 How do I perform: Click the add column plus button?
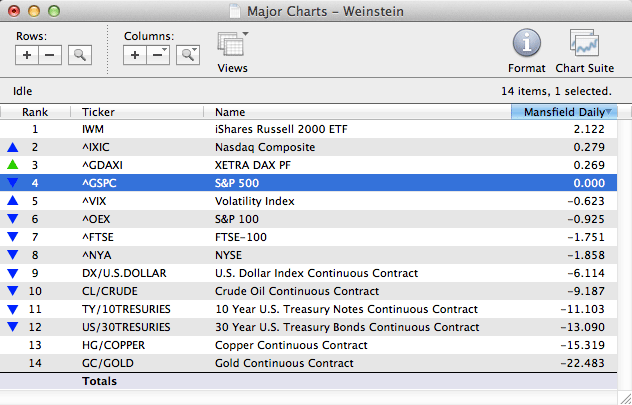pyautogui.click(x=135, y=55)
